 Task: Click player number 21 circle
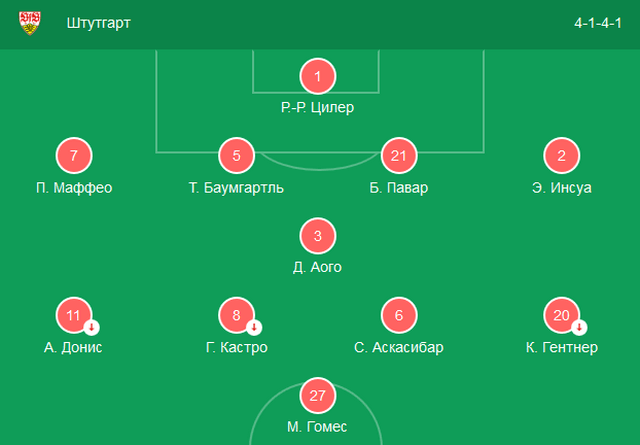[399, 156]
